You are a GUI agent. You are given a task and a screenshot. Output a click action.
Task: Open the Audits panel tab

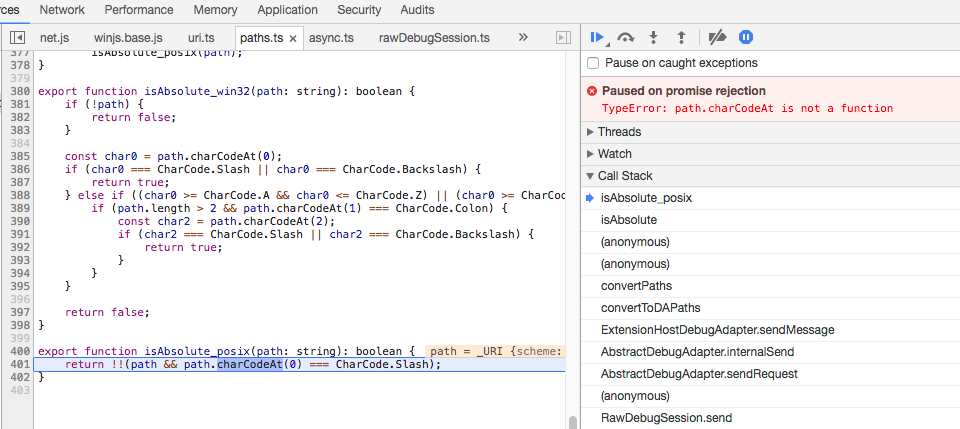[x=418, y=10]
